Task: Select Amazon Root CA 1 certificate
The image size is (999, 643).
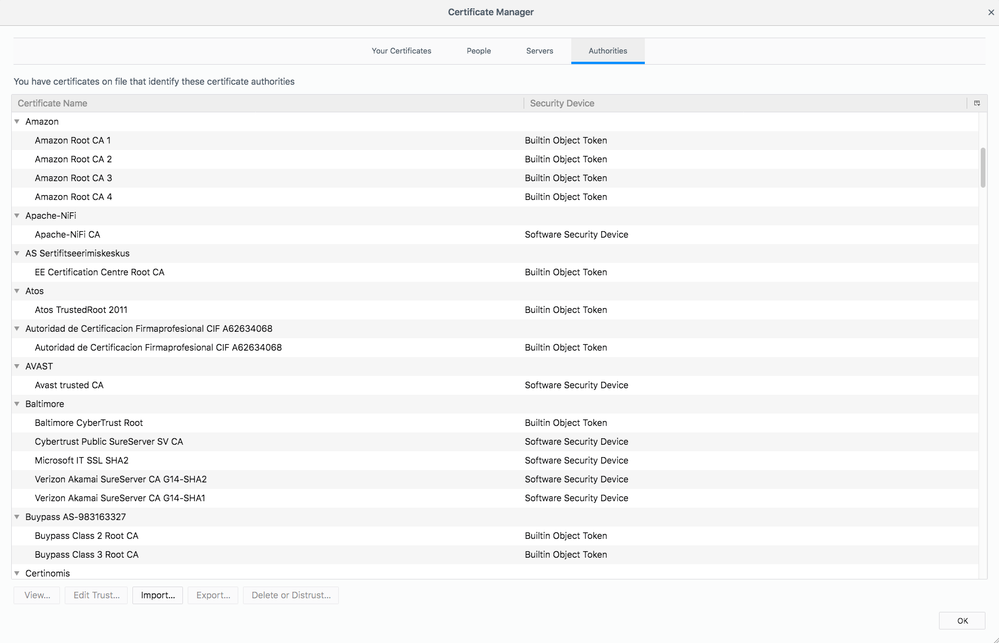Action: pyautogui.click(x=495, y=141)
